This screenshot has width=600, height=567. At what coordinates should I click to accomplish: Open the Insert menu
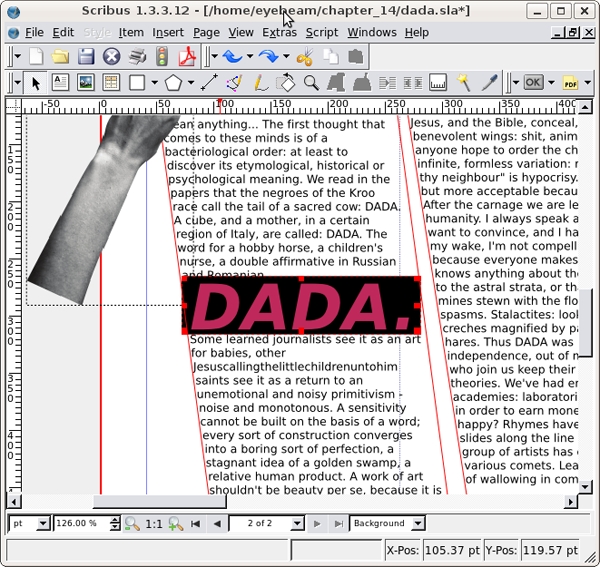(x=168, y=32)
